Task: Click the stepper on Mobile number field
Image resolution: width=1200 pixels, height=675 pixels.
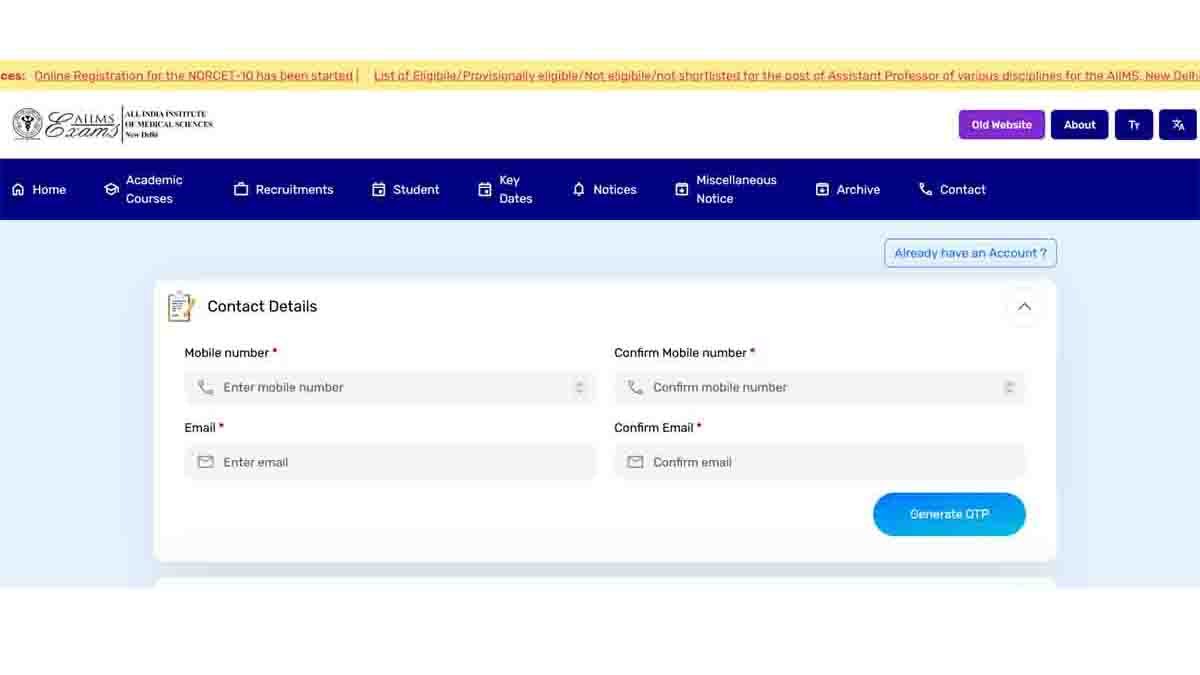Action: point(580,387)
